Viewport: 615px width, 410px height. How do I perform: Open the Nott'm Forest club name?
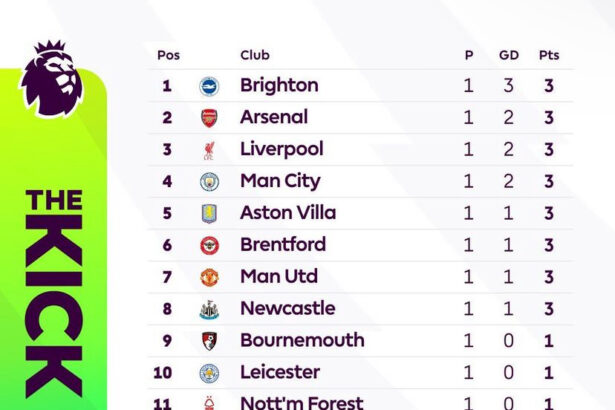(302, 403)
